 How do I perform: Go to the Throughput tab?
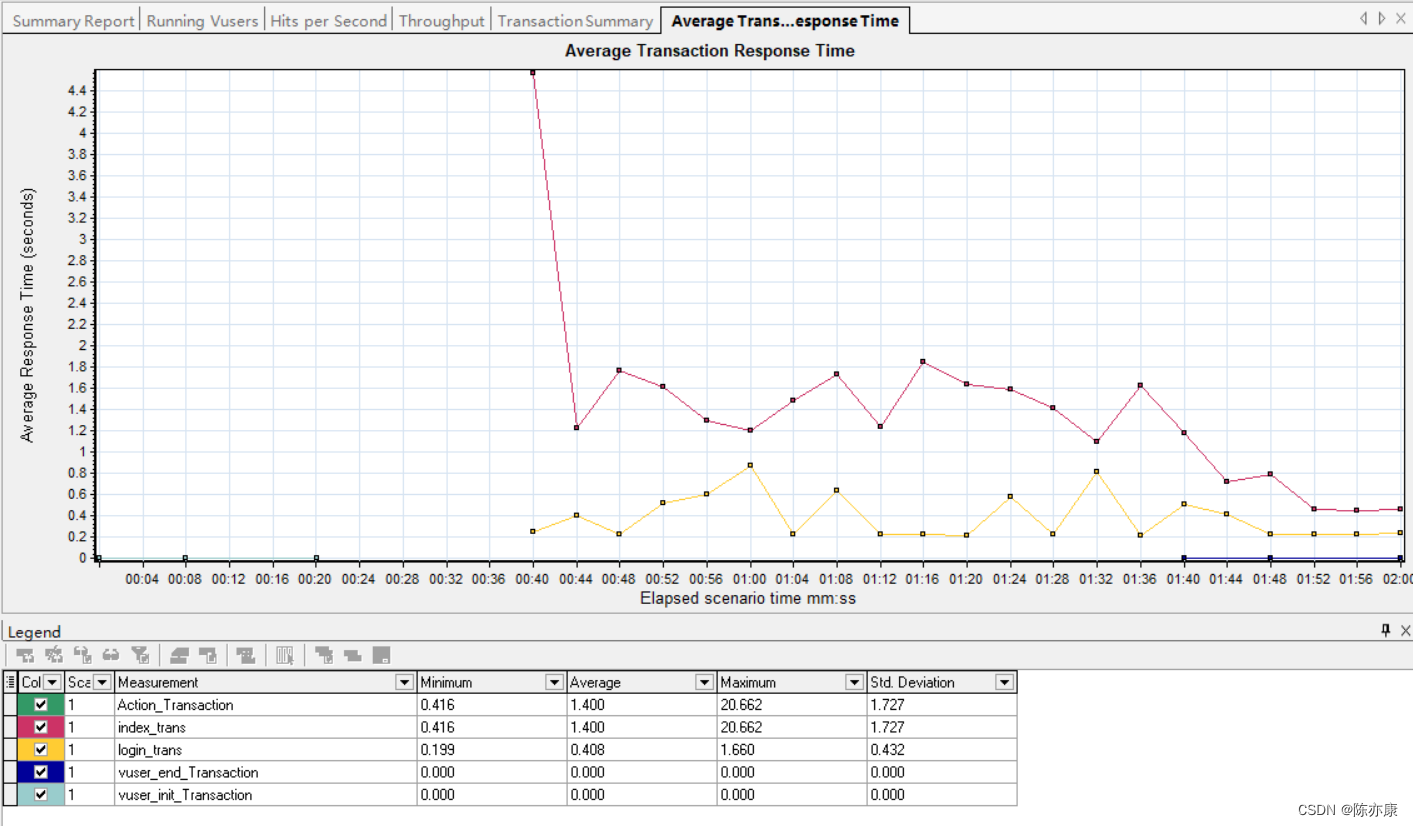(441, 21)
